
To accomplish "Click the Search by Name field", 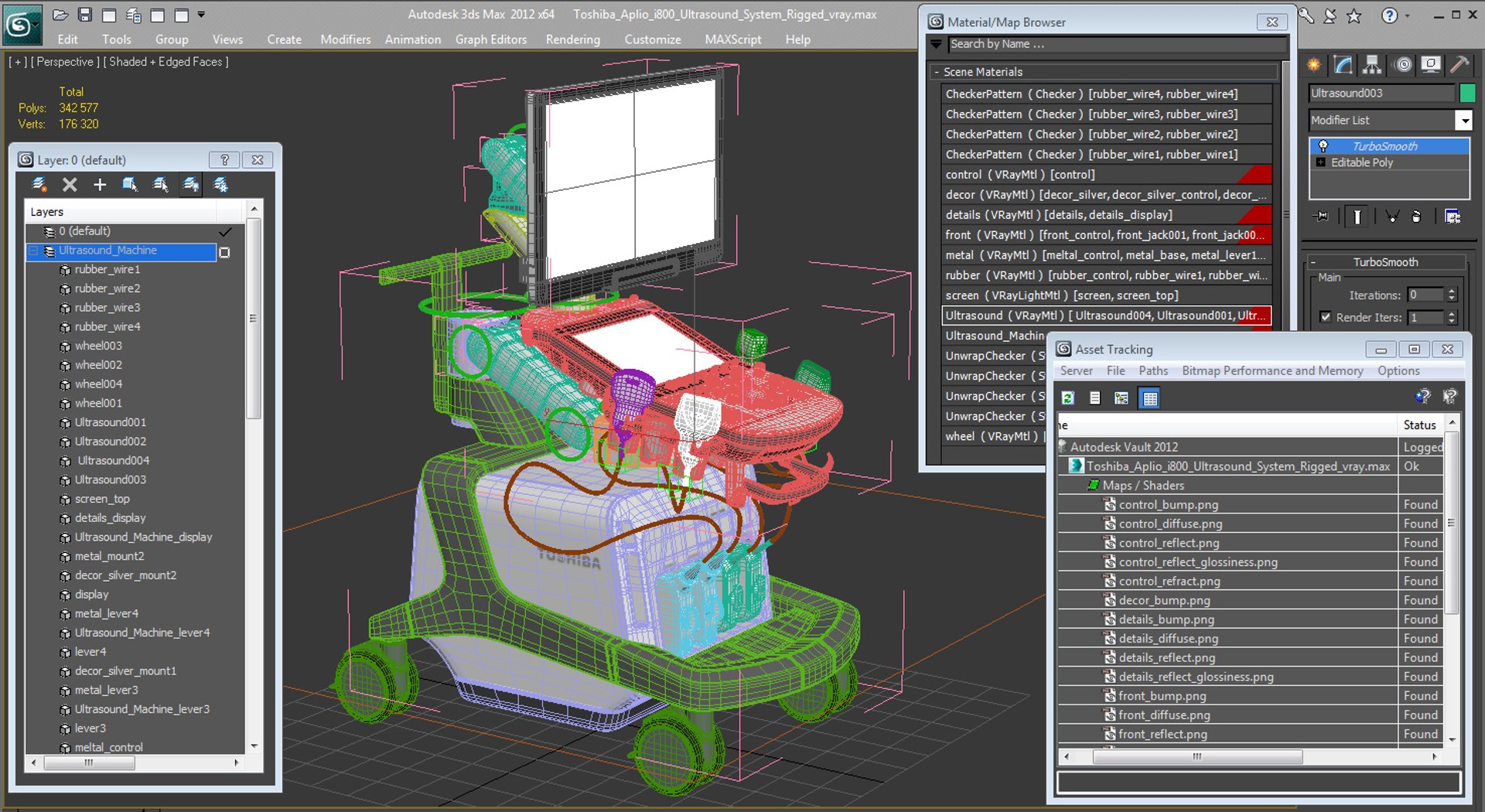I will [1117, 44].
